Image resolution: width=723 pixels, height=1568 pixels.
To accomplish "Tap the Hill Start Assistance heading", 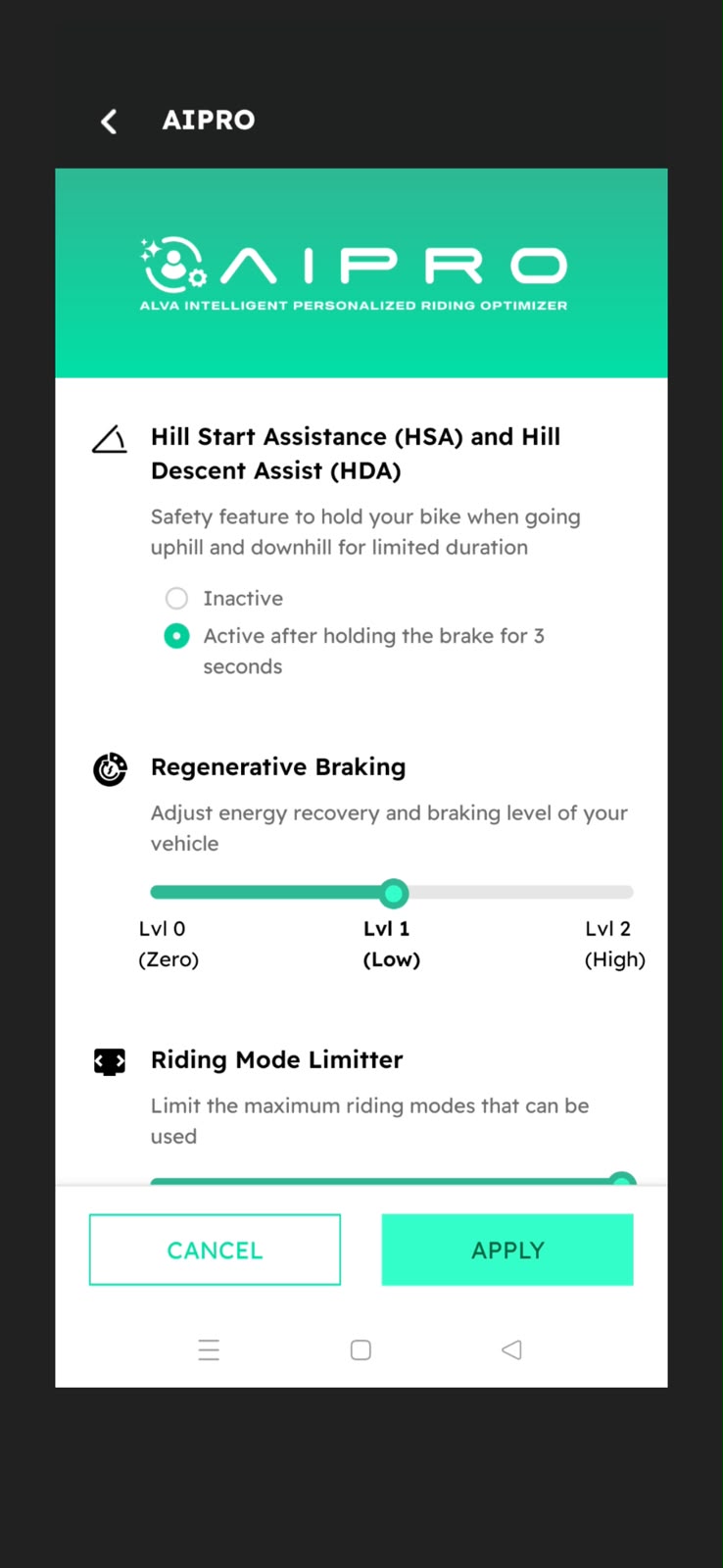I will (x=356, y=454).
